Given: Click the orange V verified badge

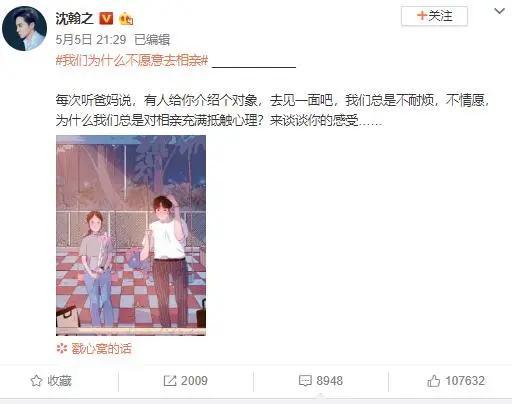Looking at the screenshot, I should (x=106, y=18).
